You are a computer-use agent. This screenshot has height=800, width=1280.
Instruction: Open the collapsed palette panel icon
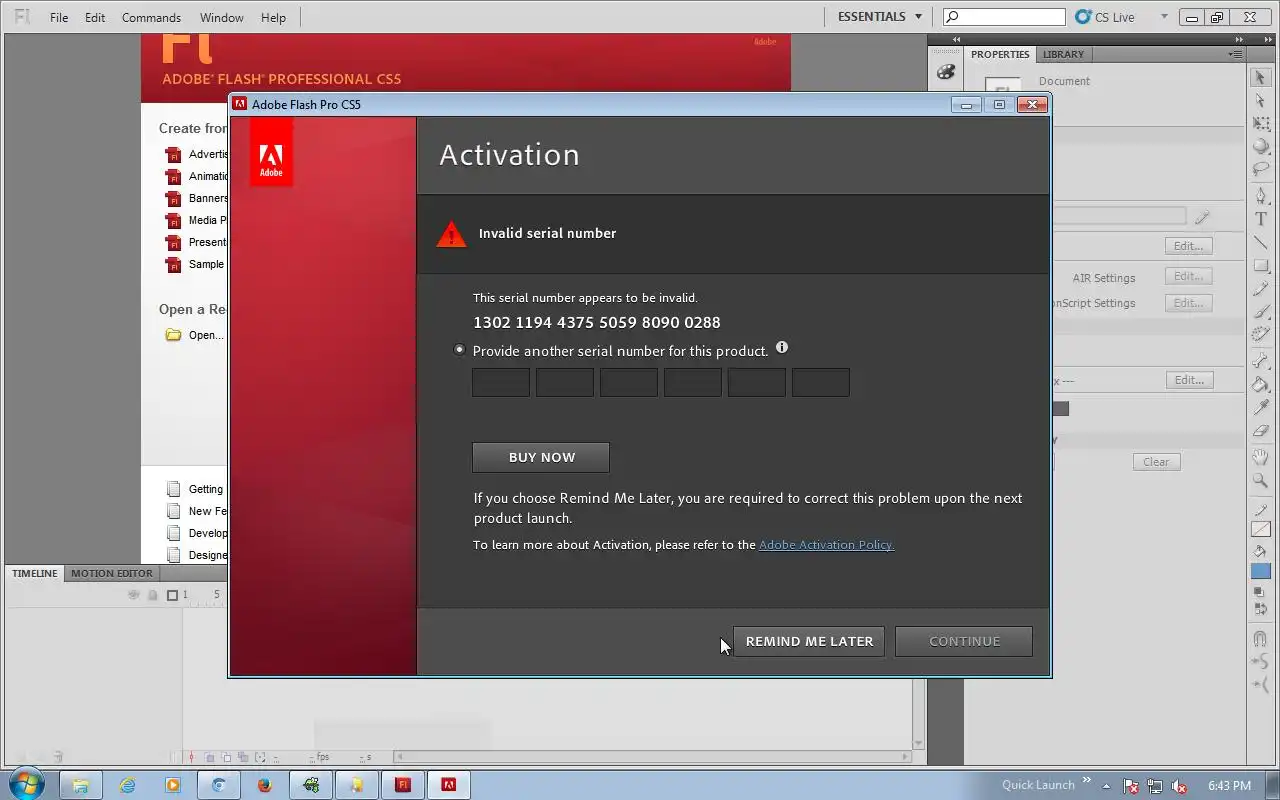(x=946, y=72)
